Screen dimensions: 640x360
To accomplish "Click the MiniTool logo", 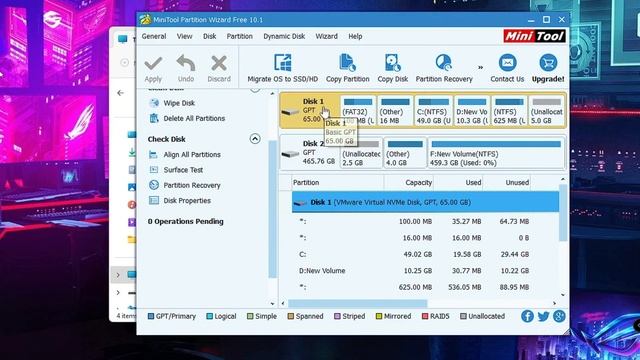I will 534,36.
